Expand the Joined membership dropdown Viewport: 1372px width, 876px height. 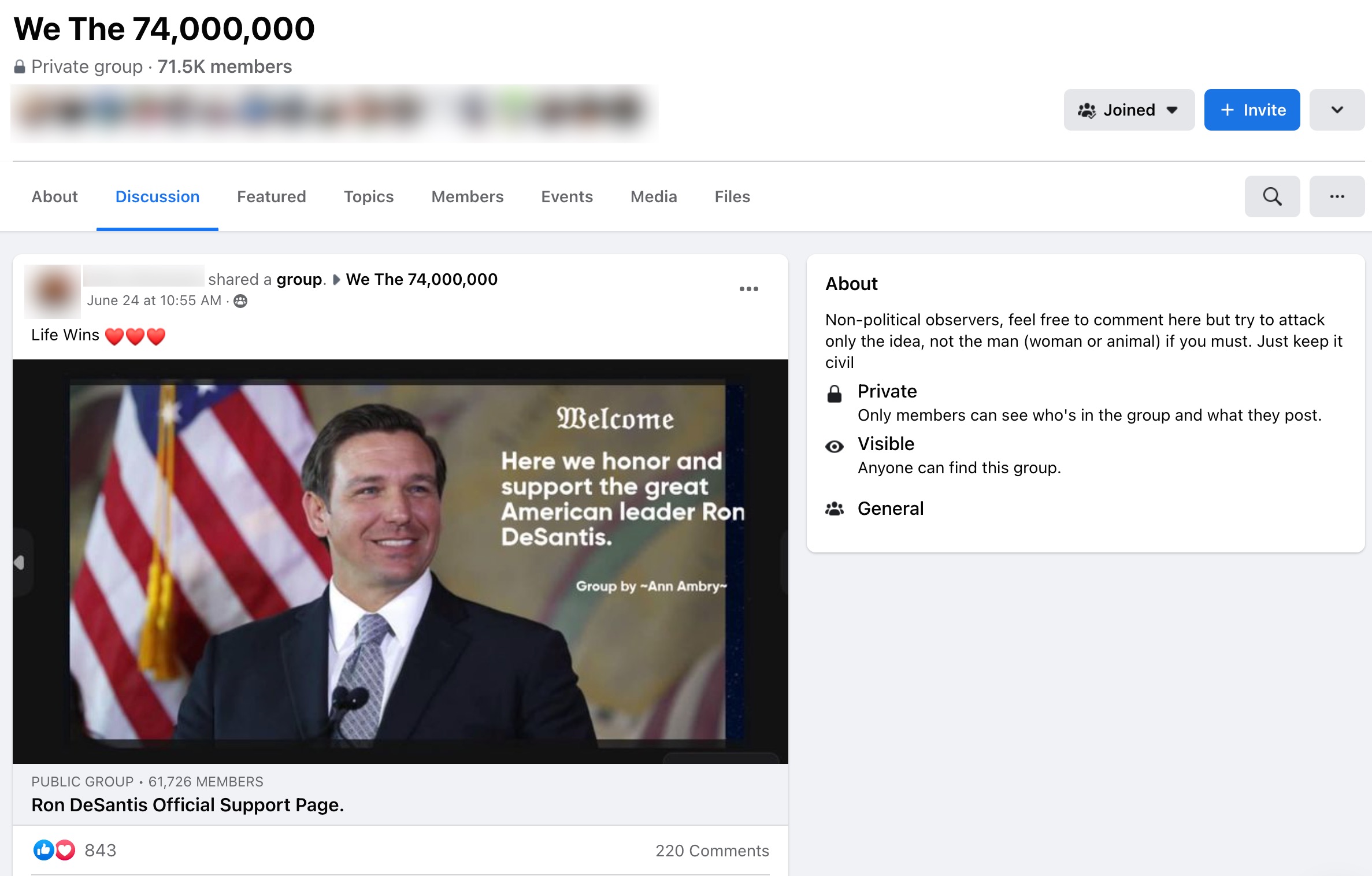point(1128,109)
